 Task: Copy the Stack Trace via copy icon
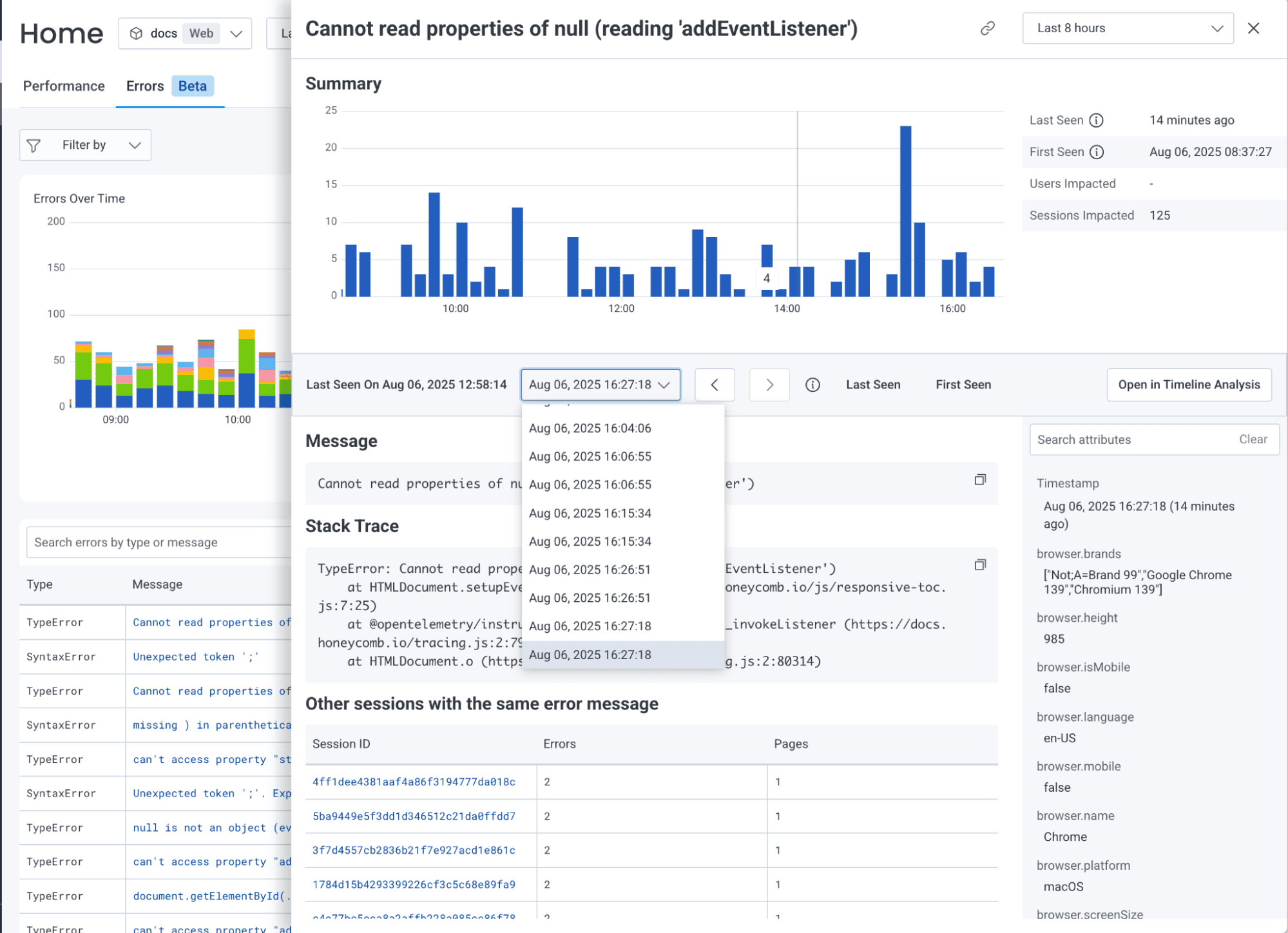979,565
